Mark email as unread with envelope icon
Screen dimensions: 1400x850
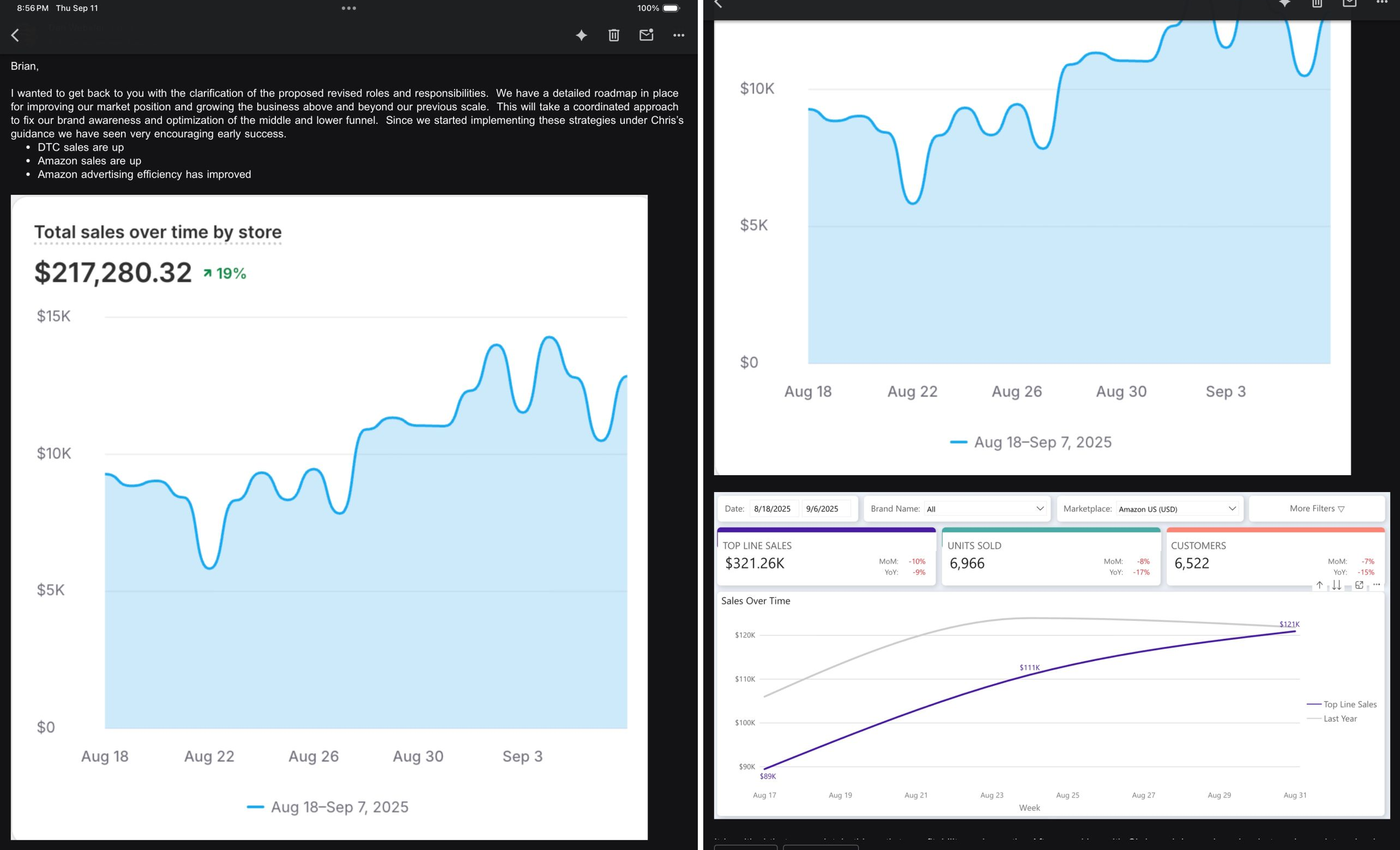646,35
